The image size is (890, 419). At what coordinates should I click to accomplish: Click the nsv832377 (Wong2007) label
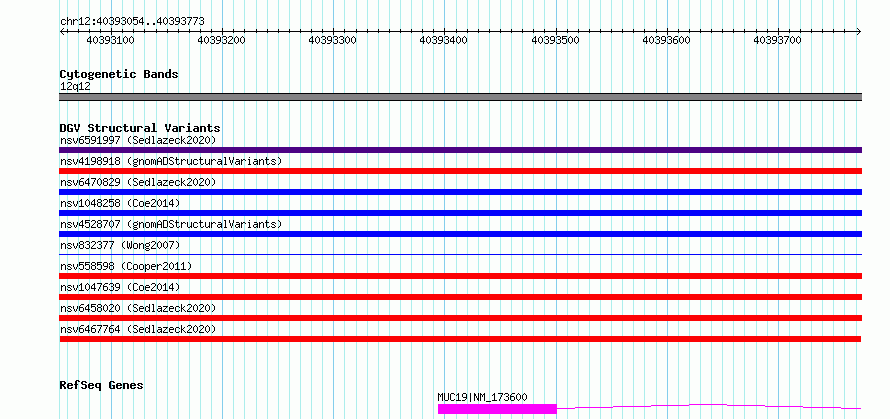point(120,245)
